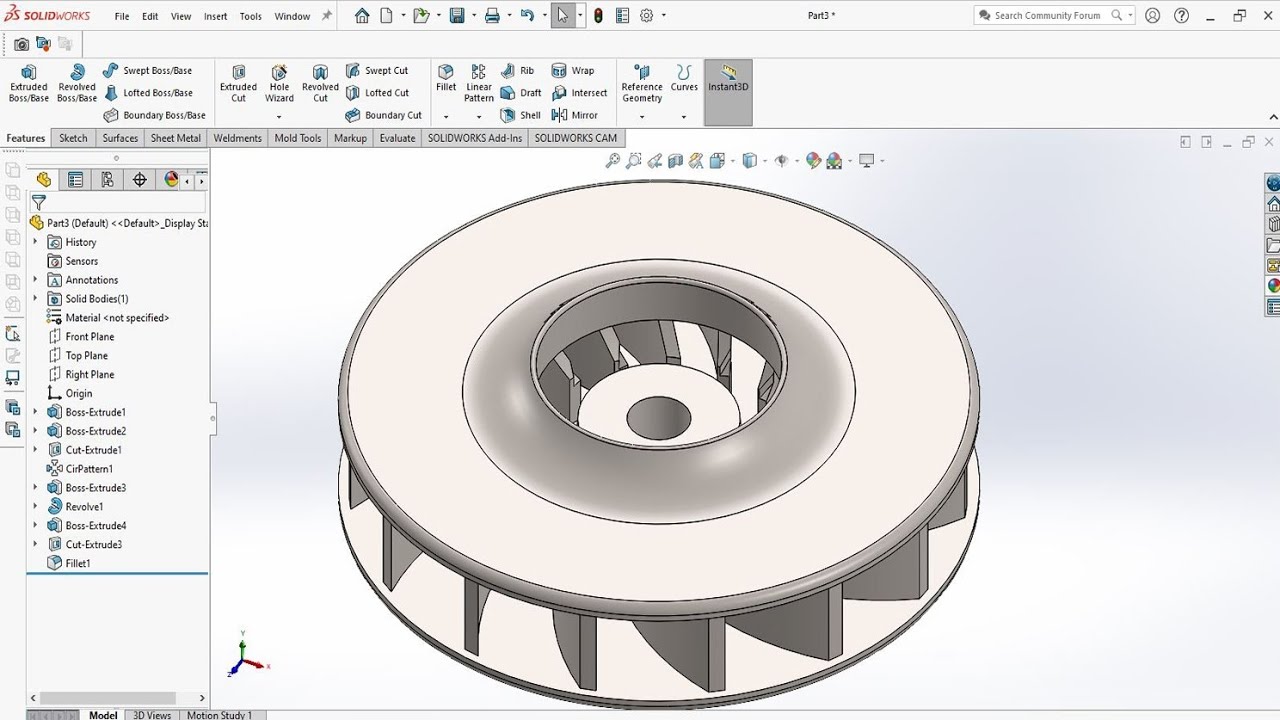Expand the Boss-Extrude1 feature
1280x720 pixels.
[35, 412]
